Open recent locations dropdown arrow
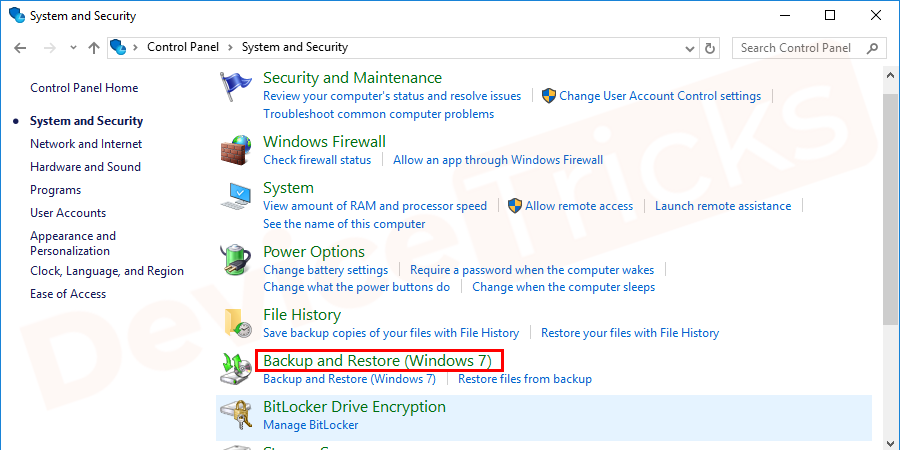This screenshot has height=450, width=900. coord(71,47)
